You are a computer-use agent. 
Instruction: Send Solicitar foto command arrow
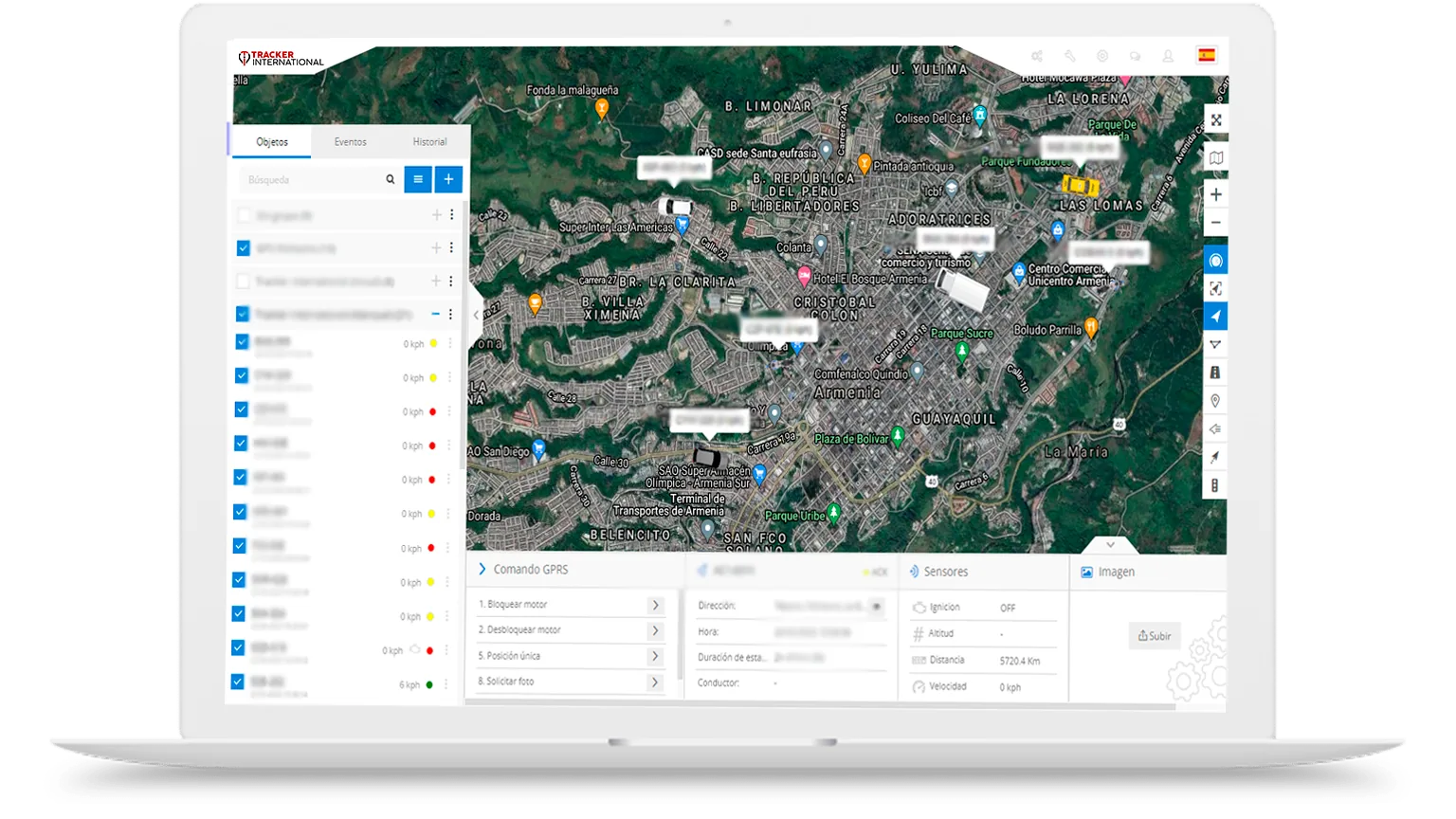point(655,682)
